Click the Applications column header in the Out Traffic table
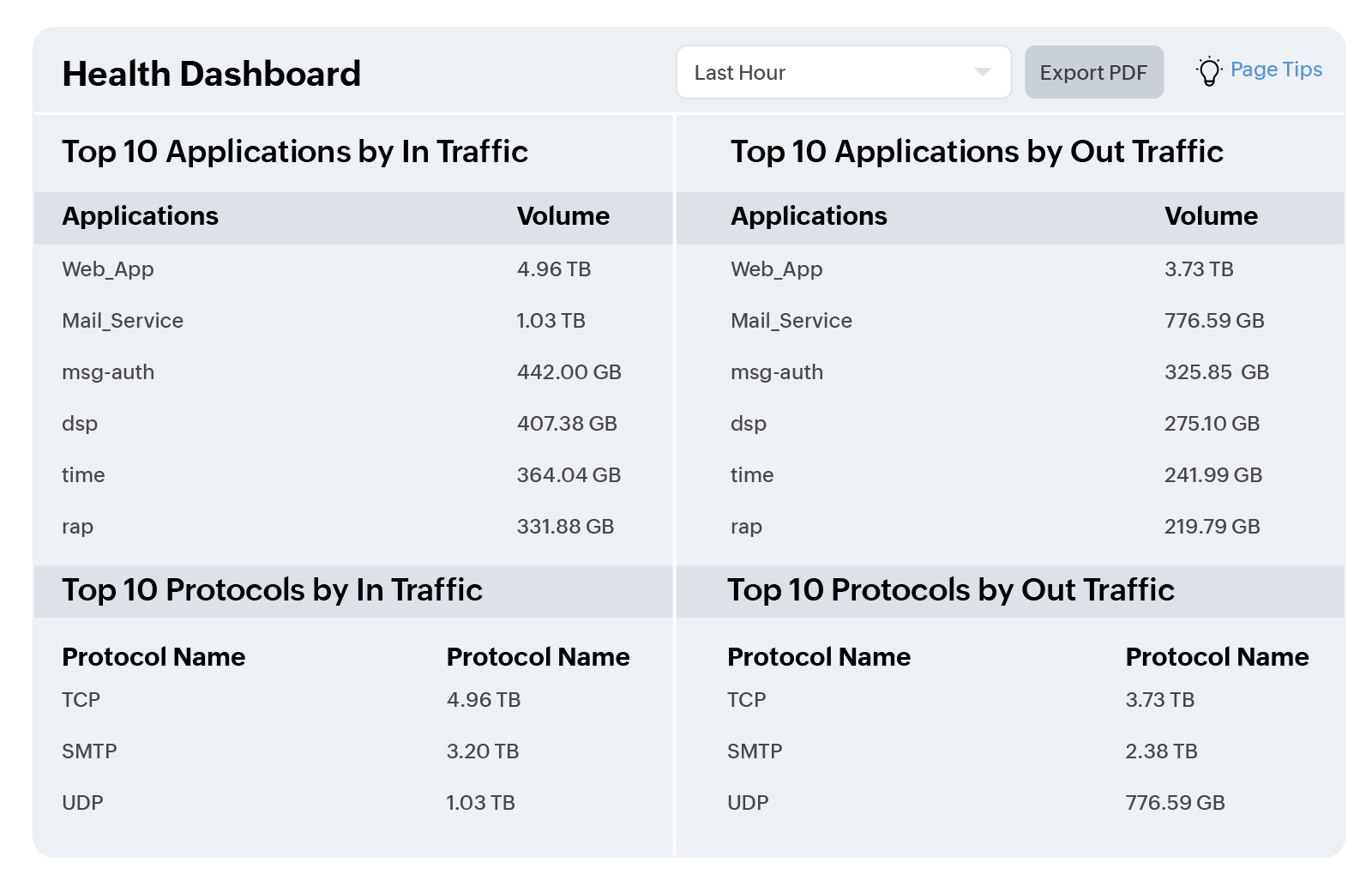This screenshot has width=1372, height=887. click(x=809, y=216)
